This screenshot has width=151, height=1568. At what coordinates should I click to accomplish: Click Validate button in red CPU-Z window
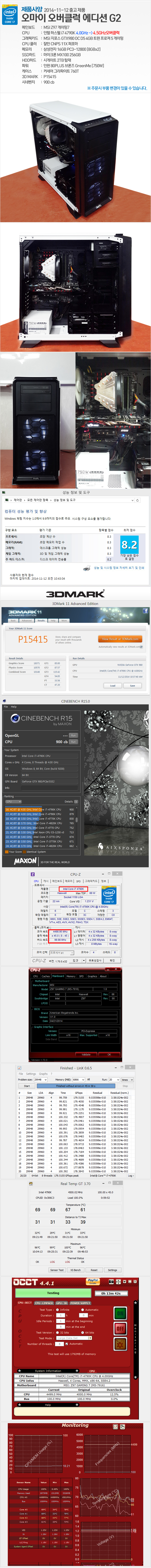86,1054
